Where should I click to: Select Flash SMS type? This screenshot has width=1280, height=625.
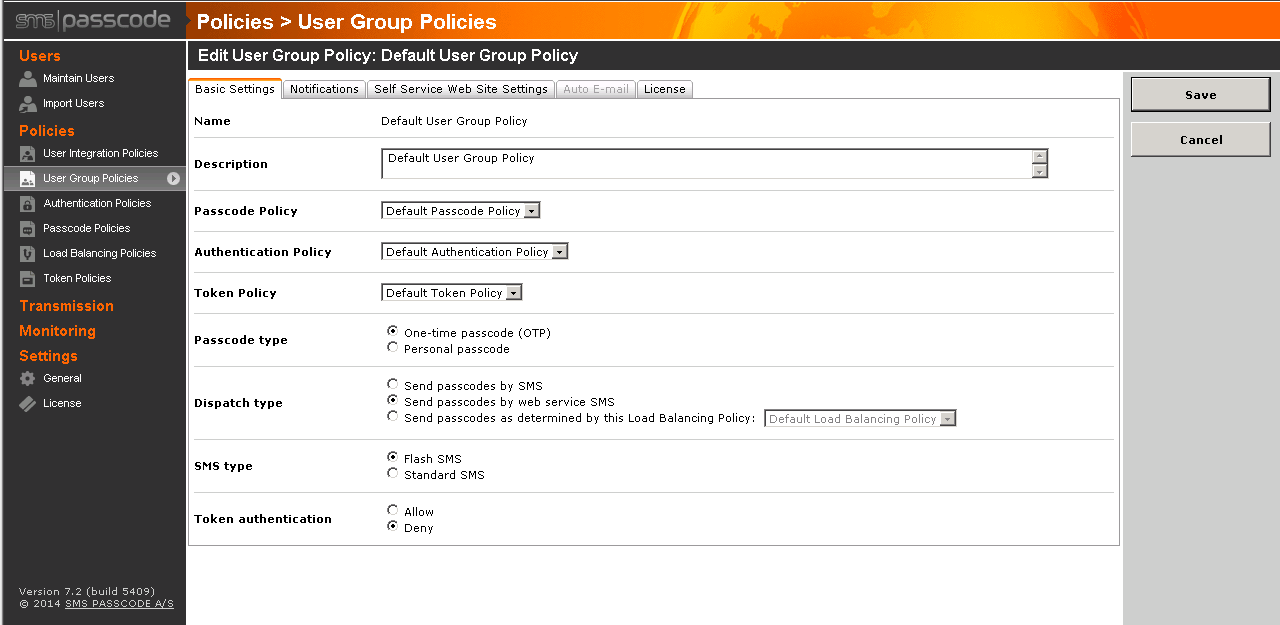pos(393,457)
